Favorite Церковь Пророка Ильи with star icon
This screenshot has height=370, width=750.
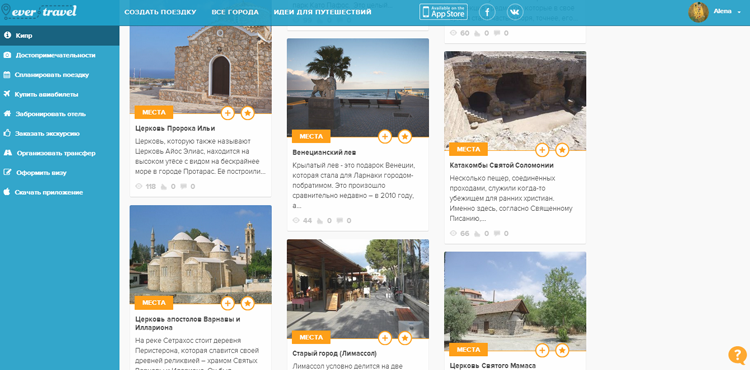point(247,113)
